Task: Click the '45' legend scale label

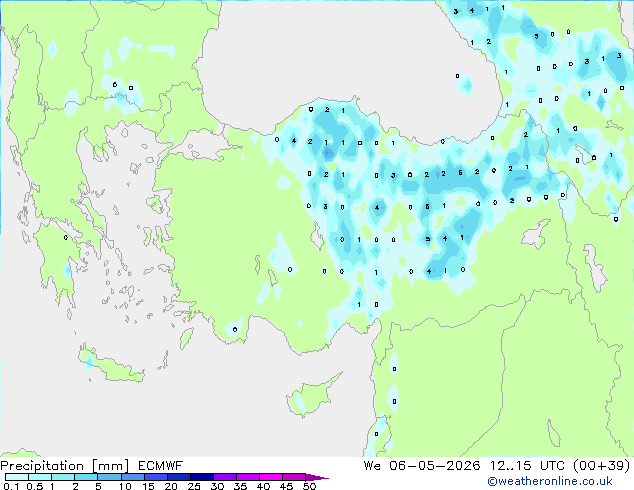Action: point(286,486)
